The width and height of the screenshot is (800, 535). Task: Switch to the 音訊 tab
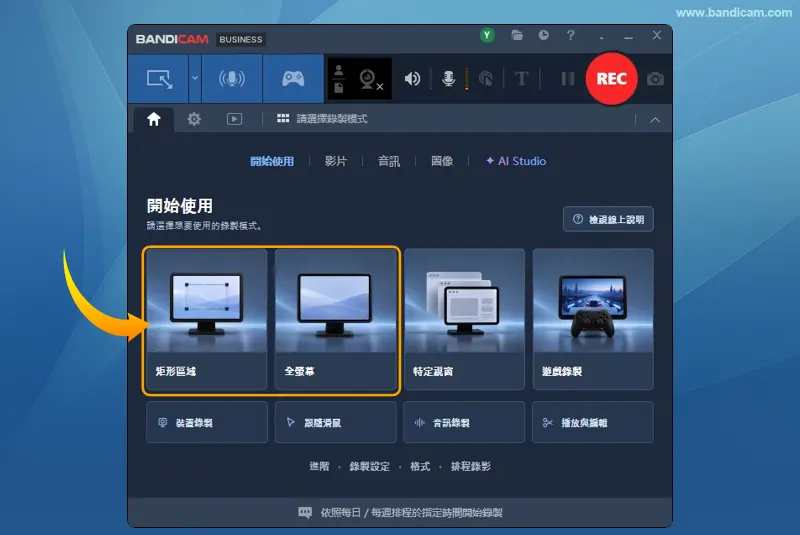(389, 161)
